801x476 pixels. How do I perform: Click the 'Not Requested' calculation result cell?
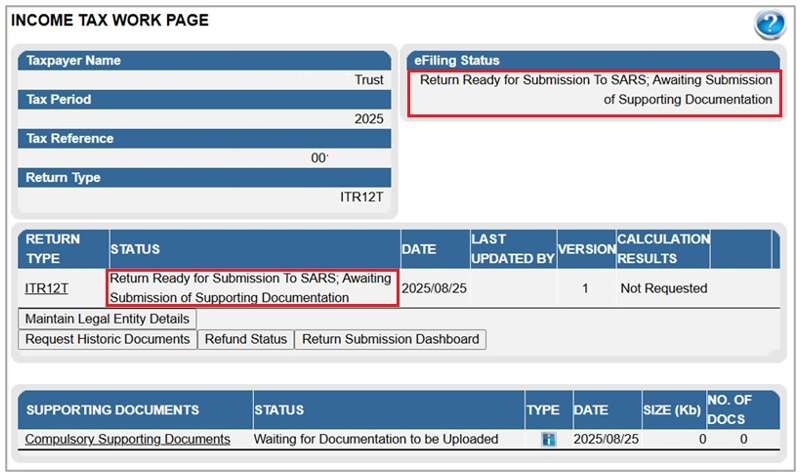[663, 288]
